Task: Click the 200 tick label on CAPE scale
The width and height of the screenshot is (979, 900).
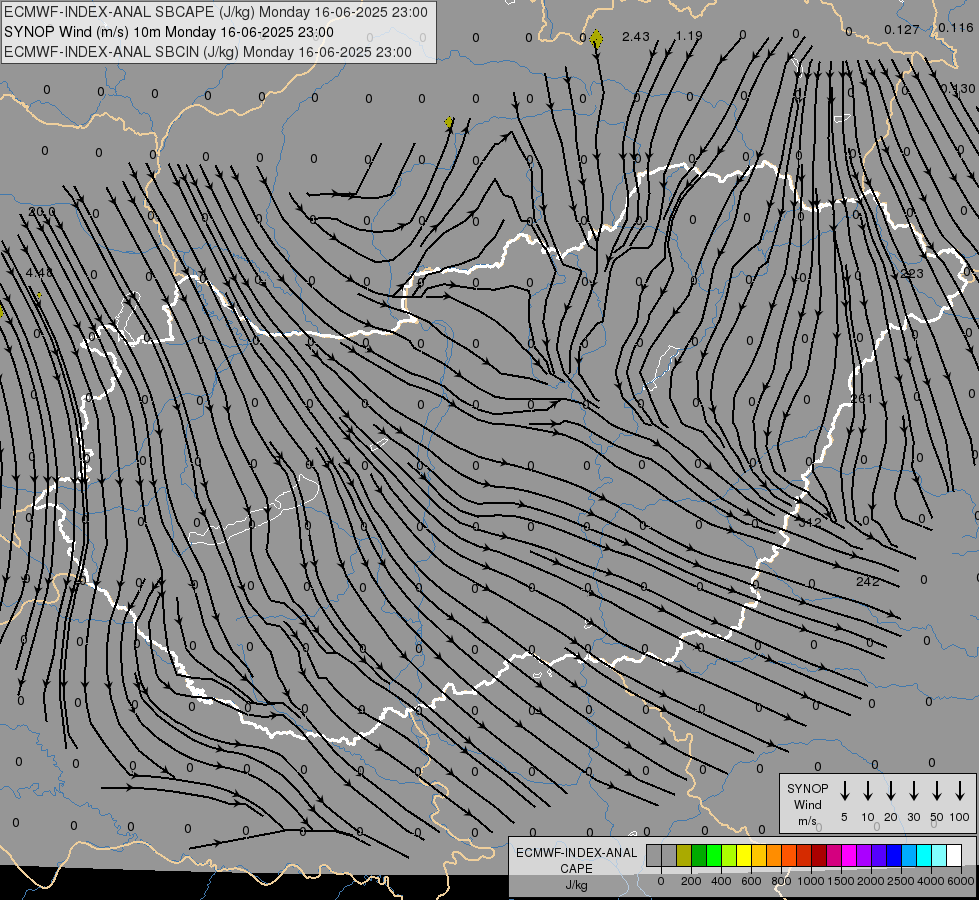Action: point(691,881)
